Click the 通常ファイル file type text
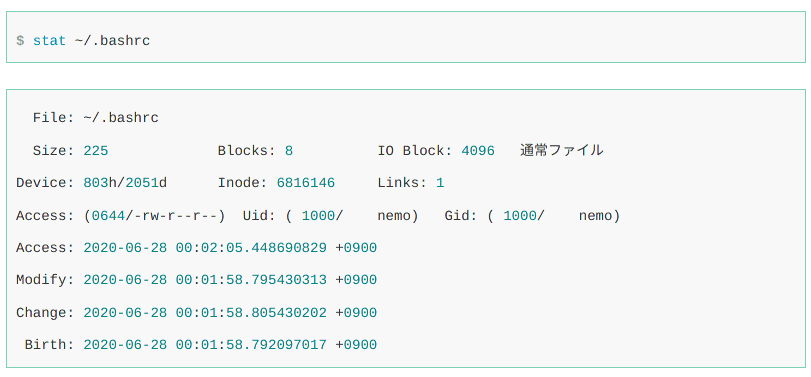The image size is (811, 377). 562,150
